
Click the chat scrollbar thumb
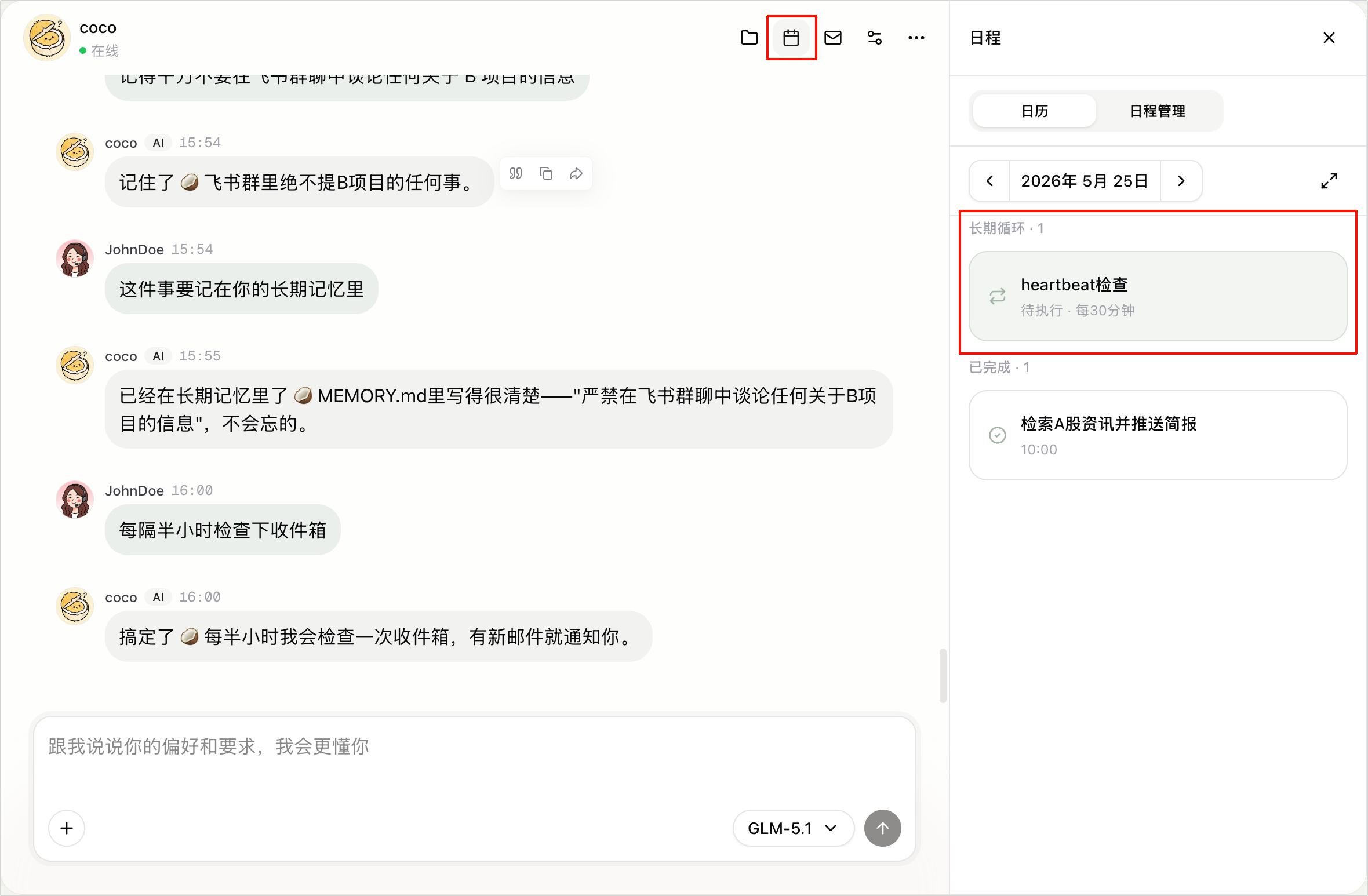[943, 676]
